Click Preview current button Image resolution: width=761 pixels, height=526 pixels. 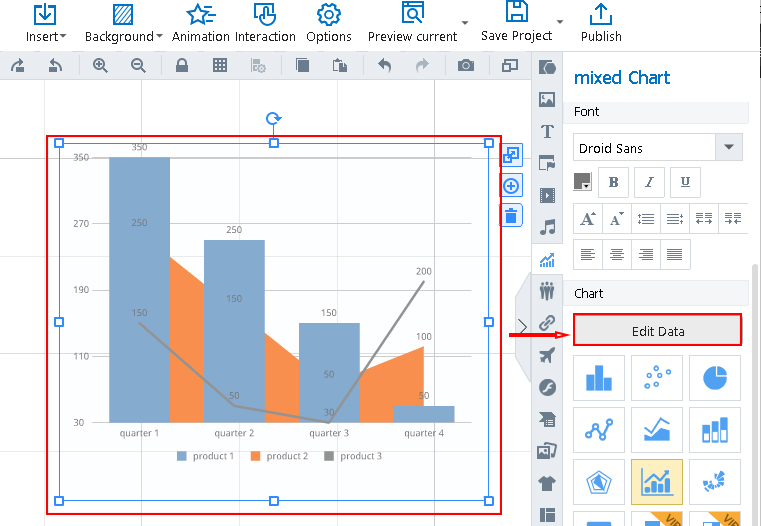[412, 23]
